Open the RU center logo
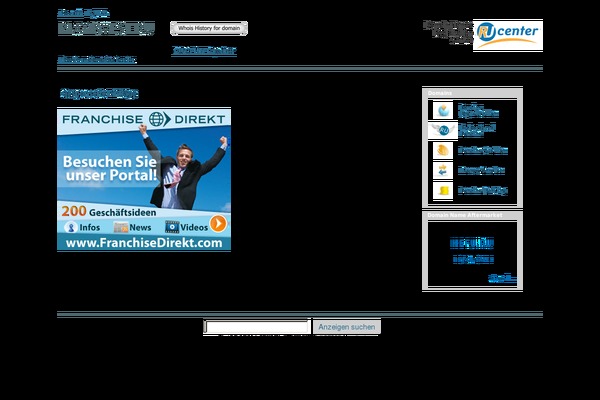The width and height of the screenshot is (600, 400). (508, 35)
